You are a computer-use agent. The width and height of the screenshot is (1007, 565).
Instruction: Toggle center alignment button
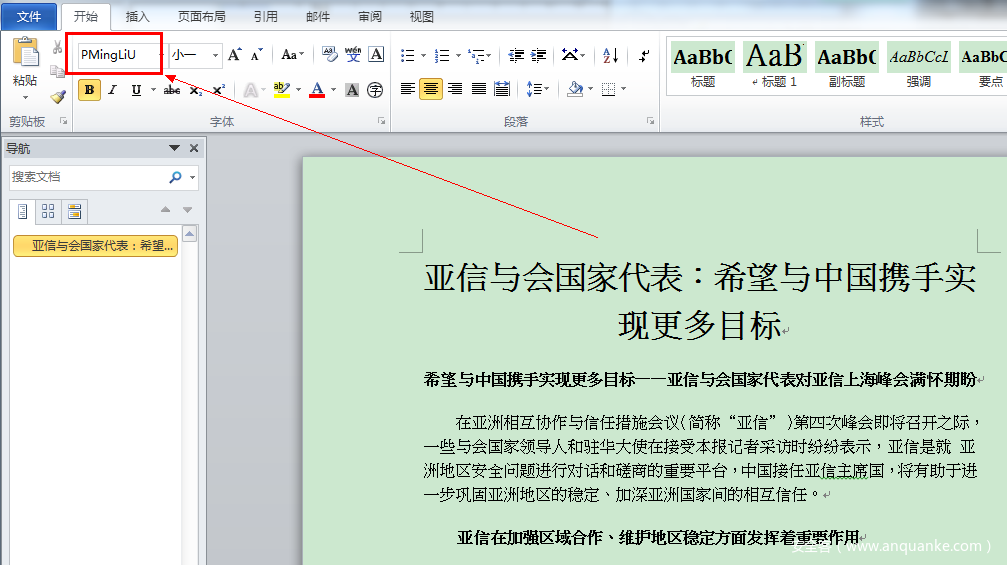click(x=431, y=89)
